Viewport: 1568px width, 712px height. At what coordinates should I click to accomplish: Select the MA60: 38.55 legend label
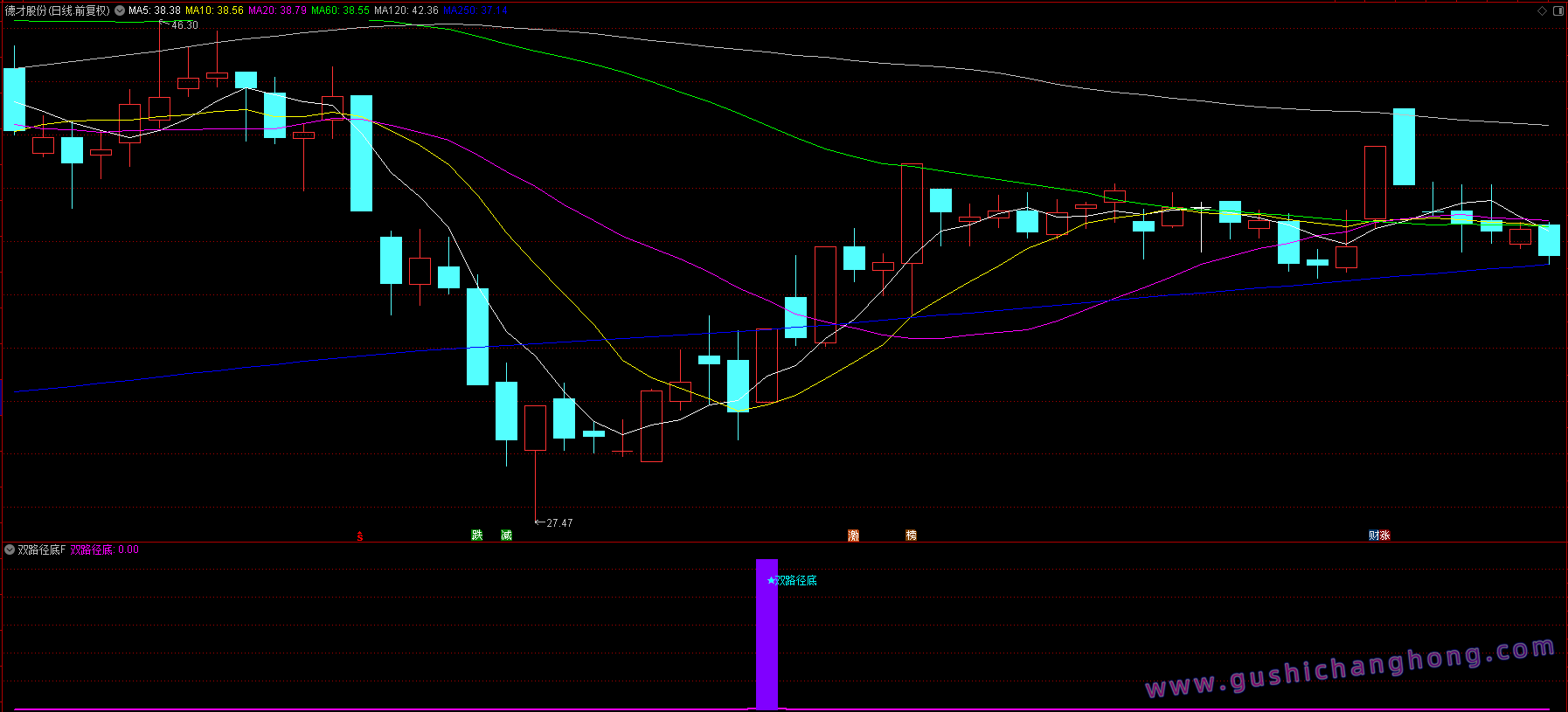(340, 10)
